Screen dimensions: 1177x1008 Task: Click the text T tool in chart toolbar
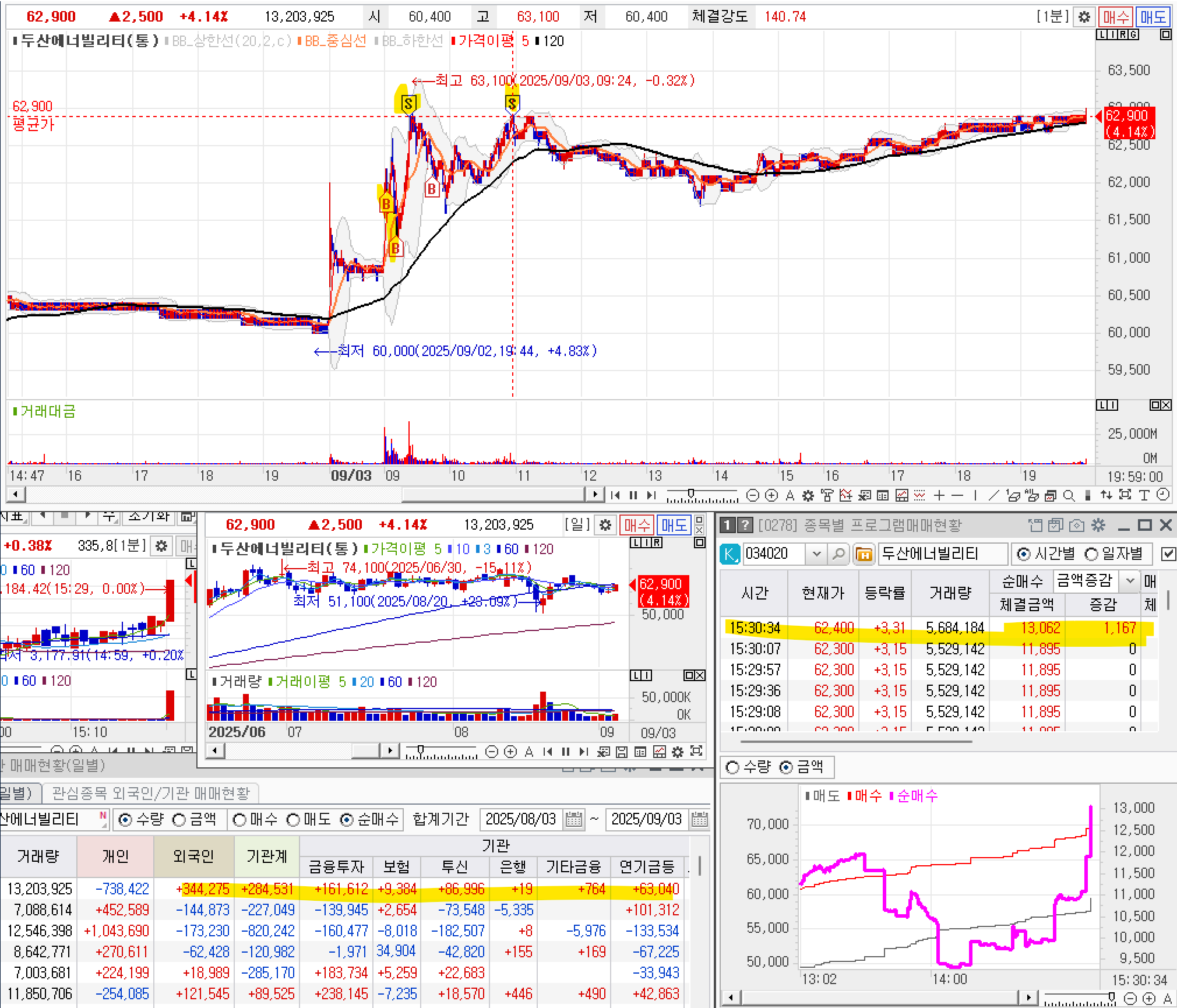tap(1144, 495)
